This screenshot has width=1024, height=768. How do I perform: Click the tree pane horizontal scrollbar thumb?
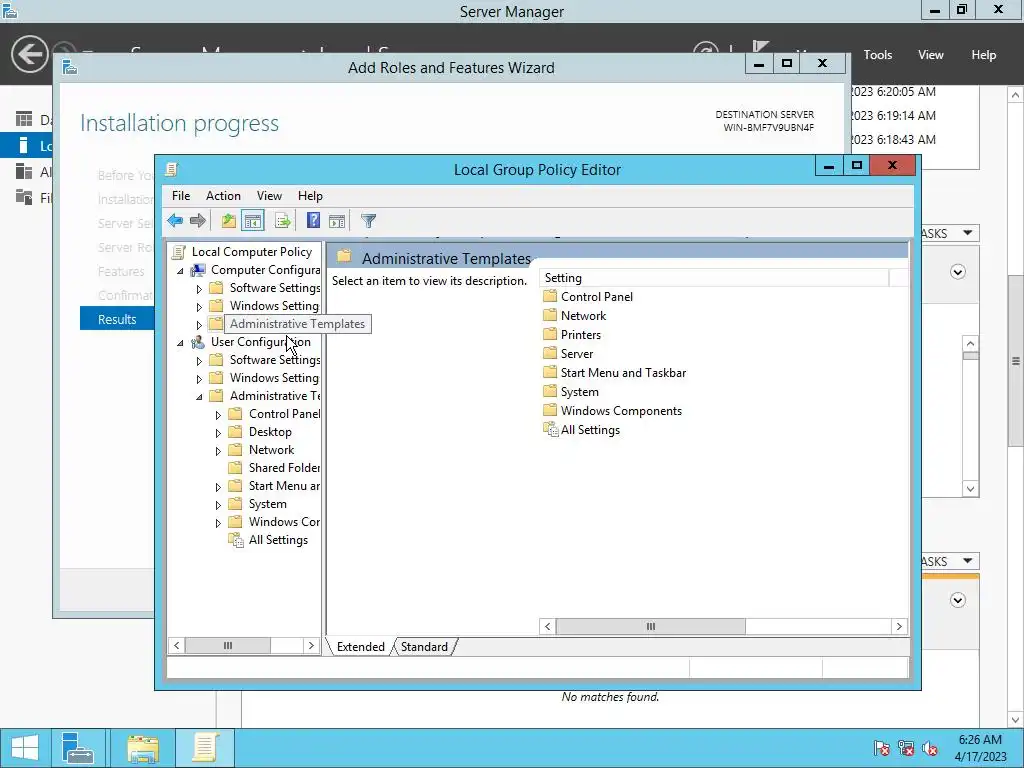228,645
